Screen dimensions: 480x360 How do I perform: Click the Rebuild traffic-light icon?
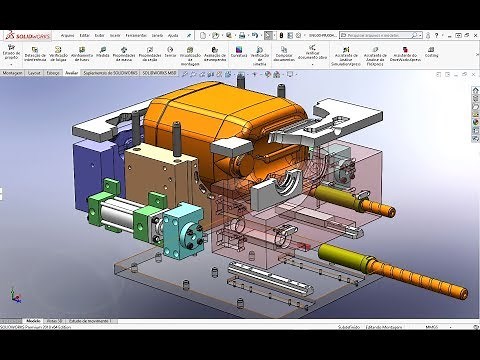281,35
